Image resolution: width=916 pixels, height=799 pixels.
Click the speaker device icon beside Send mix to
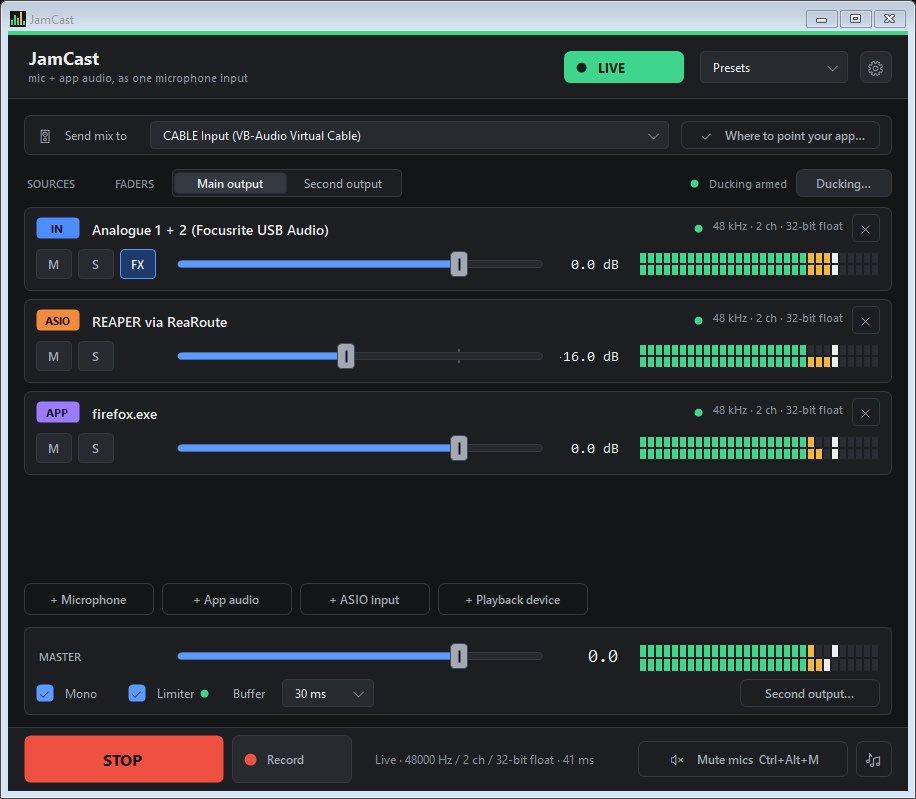(45, 136)
